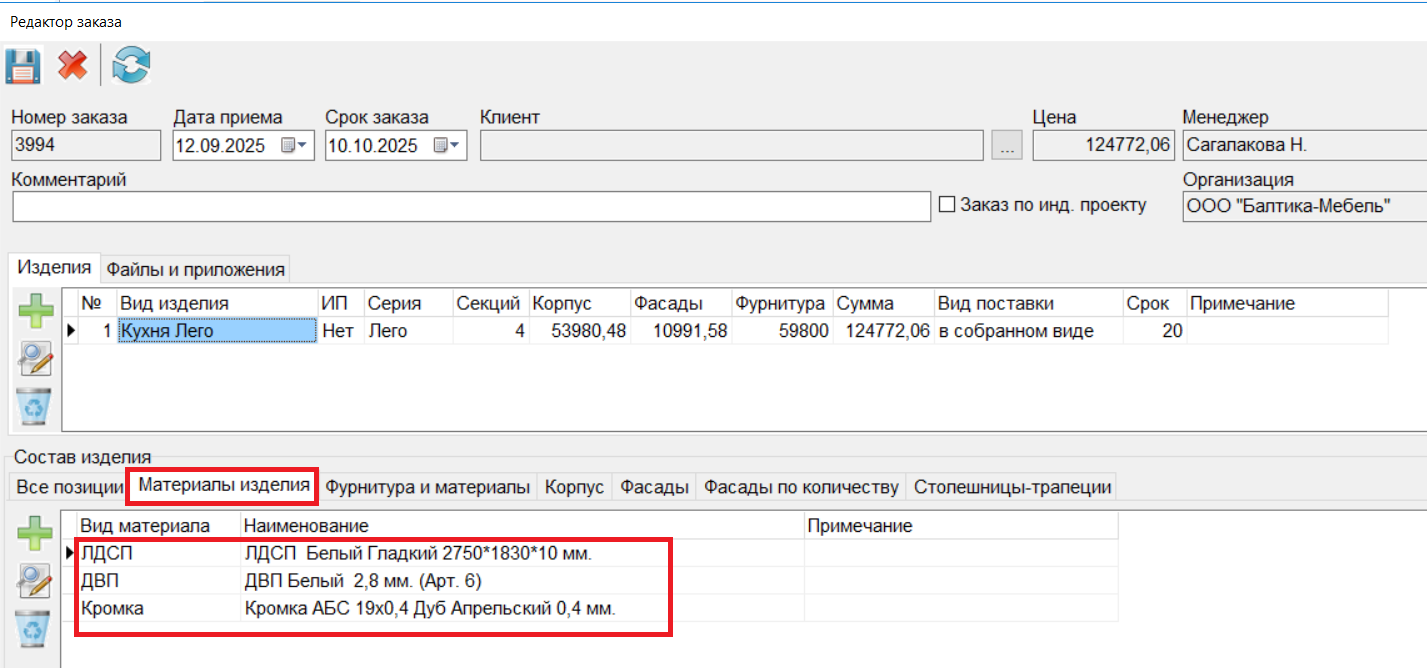This screenshot has height=668, width=1427.
Task: Delete product using recycle bin icon
Action: 36,406
